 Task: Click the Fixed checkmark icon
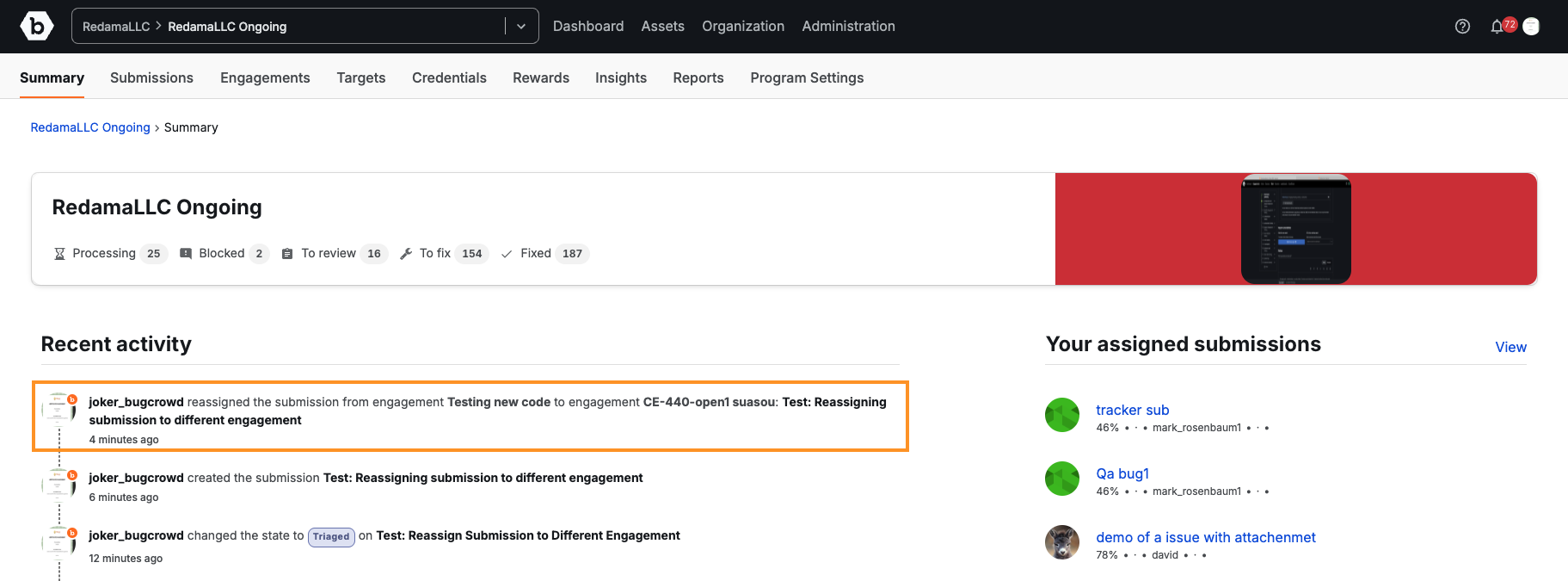[x=507, y=254]
